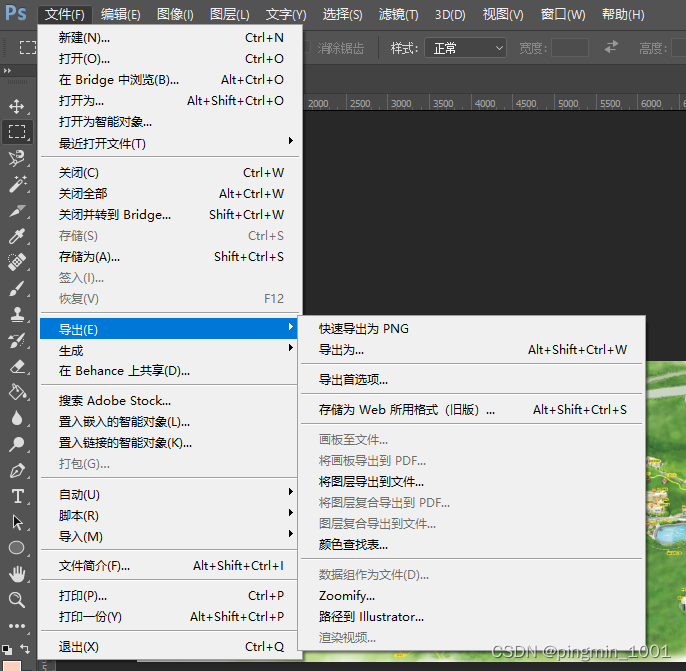This screenshot has height=671, width=686.
Task: Select the Rectangular Marquee tool in toolbar
Action: pyautogui.click(x=17, y=132)
